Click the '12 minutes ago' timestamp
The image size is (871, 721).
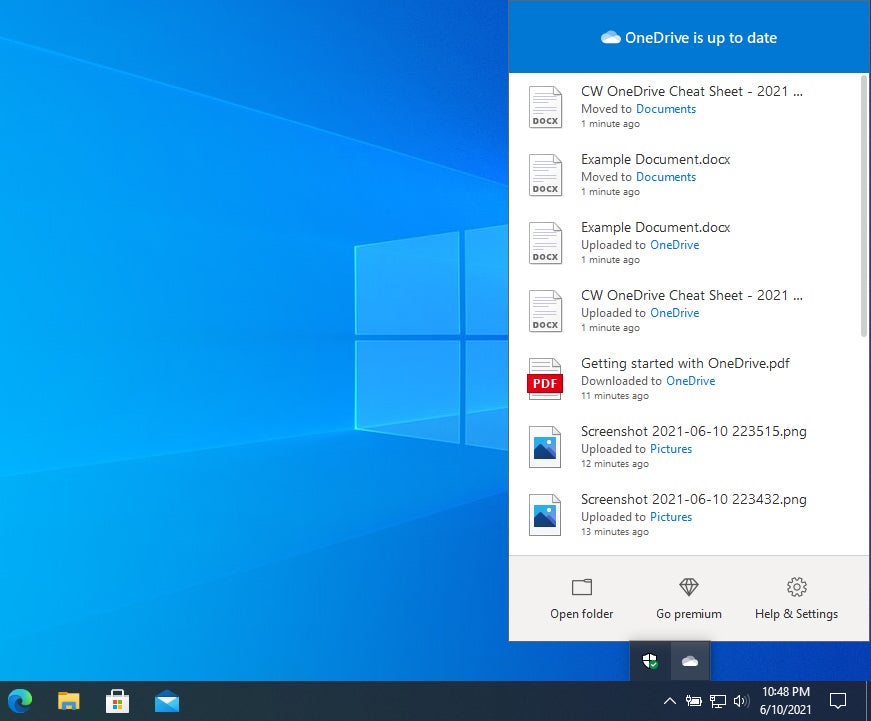[615, 463]
